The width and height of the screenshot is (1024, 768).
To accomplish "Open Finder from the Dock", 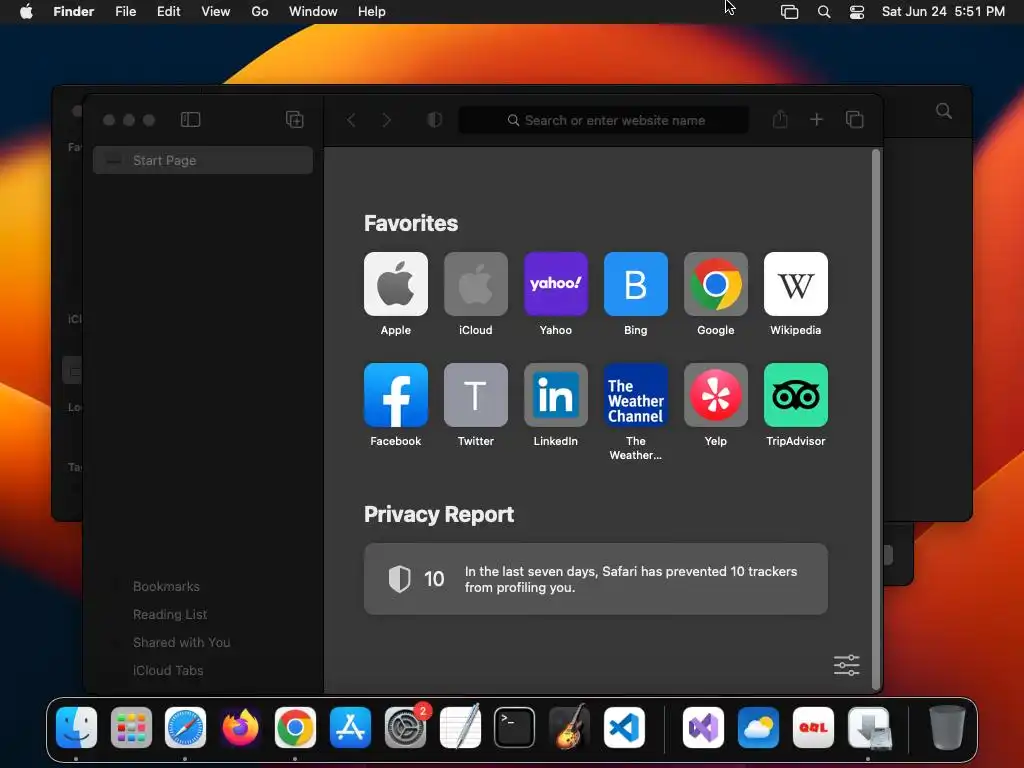I will [76, 728].
